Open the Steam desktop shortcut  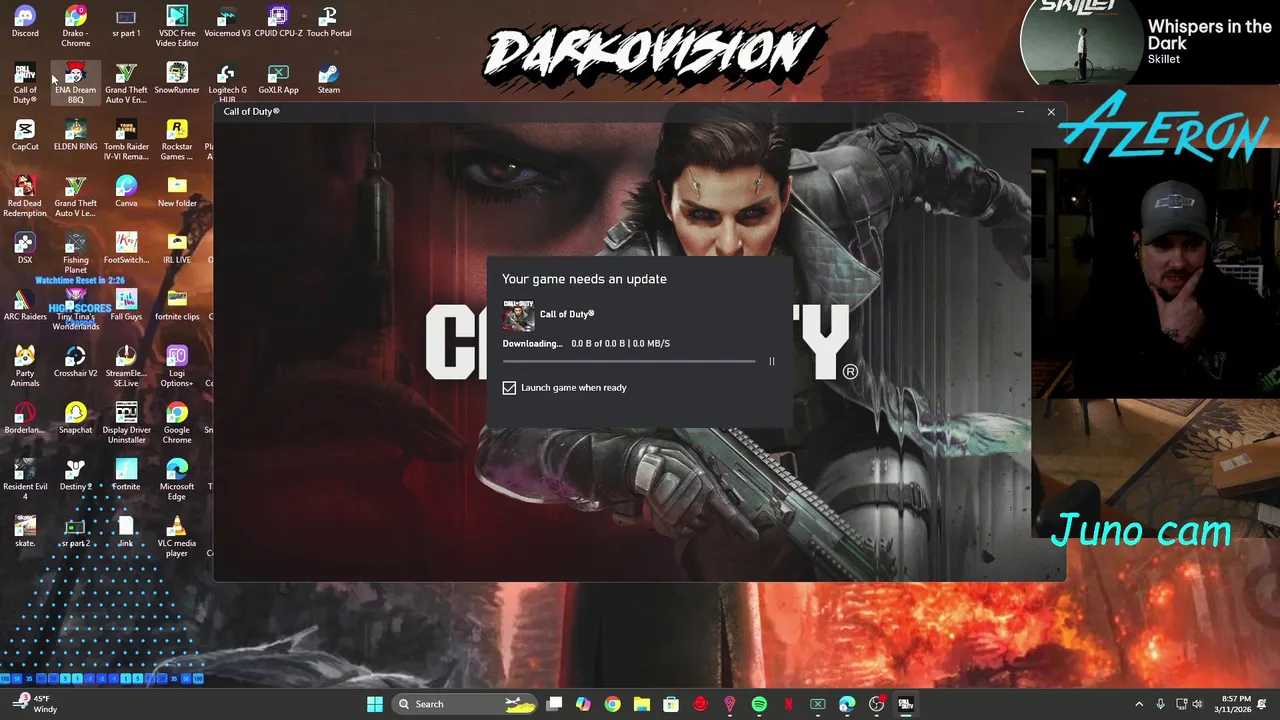tap(328, 79)
